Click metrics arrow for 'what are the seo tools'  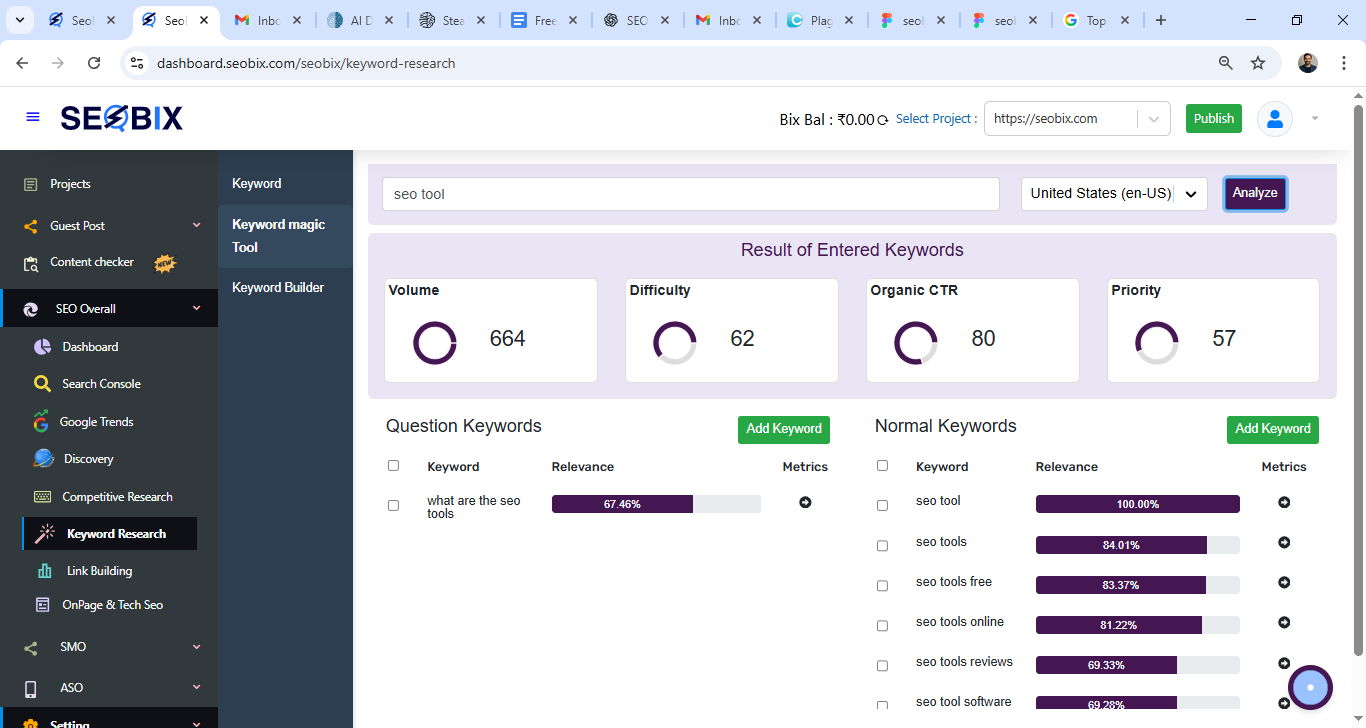[805, 502]
